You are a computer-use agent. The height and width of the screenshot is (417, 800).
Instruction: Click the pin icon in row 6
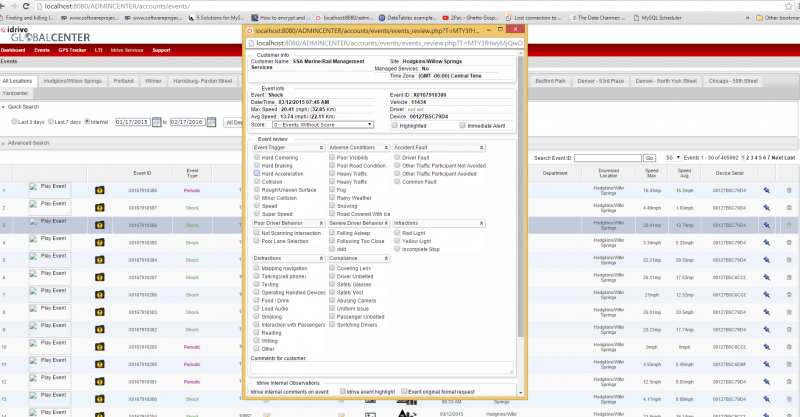(x=767, y=276)
